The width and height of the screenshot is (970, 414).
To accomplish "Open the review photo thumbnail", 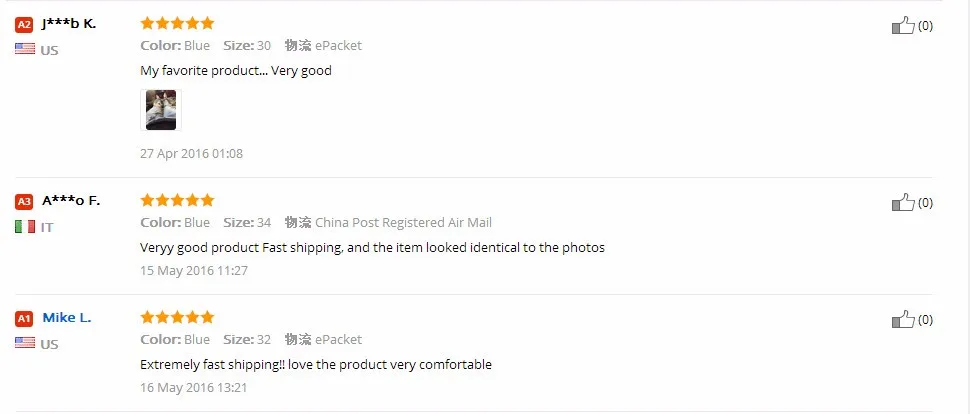I will tap(161, 110).
